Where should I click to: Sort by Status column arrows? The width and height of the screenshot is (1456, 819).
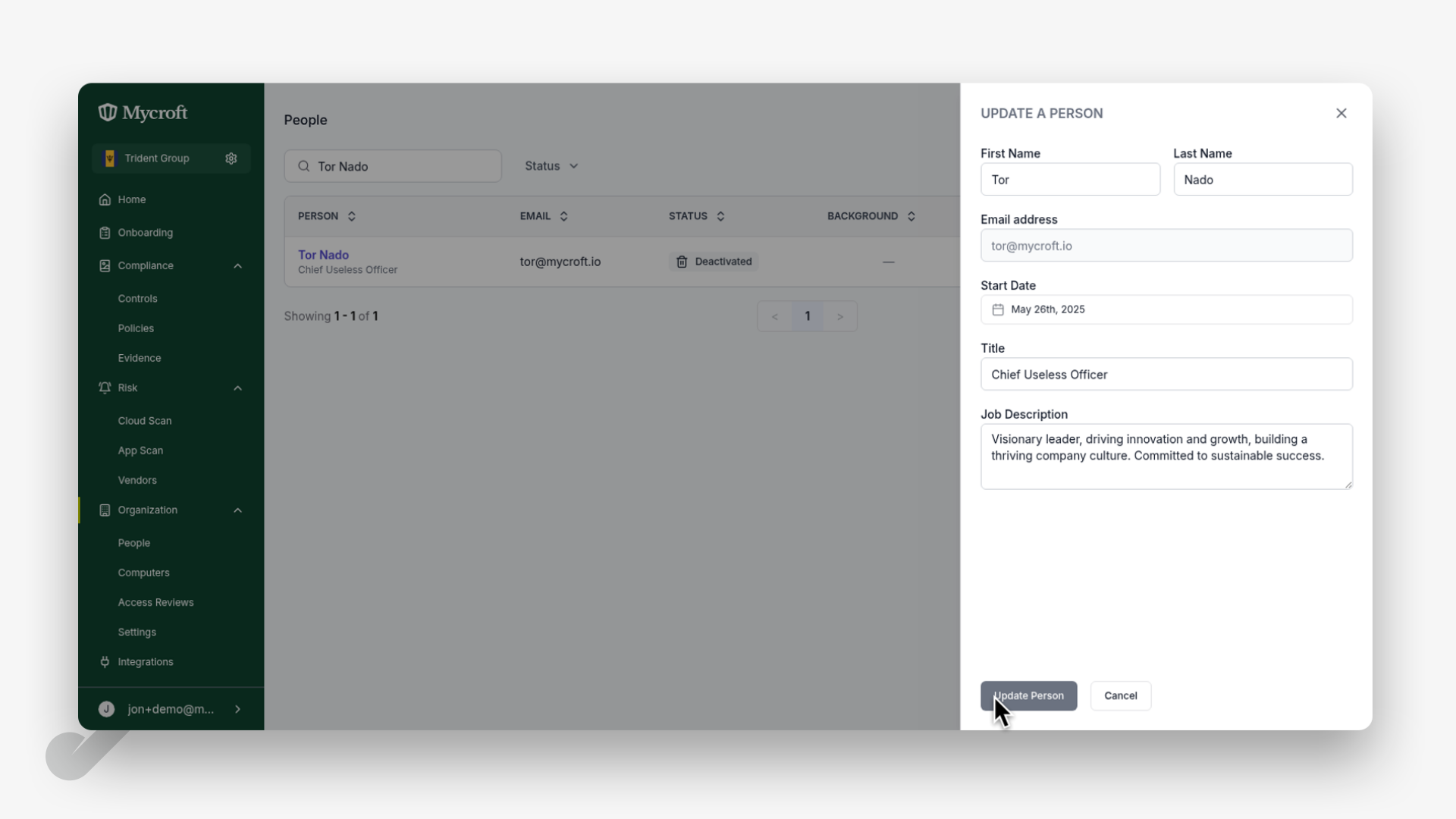tap(720, 216)
